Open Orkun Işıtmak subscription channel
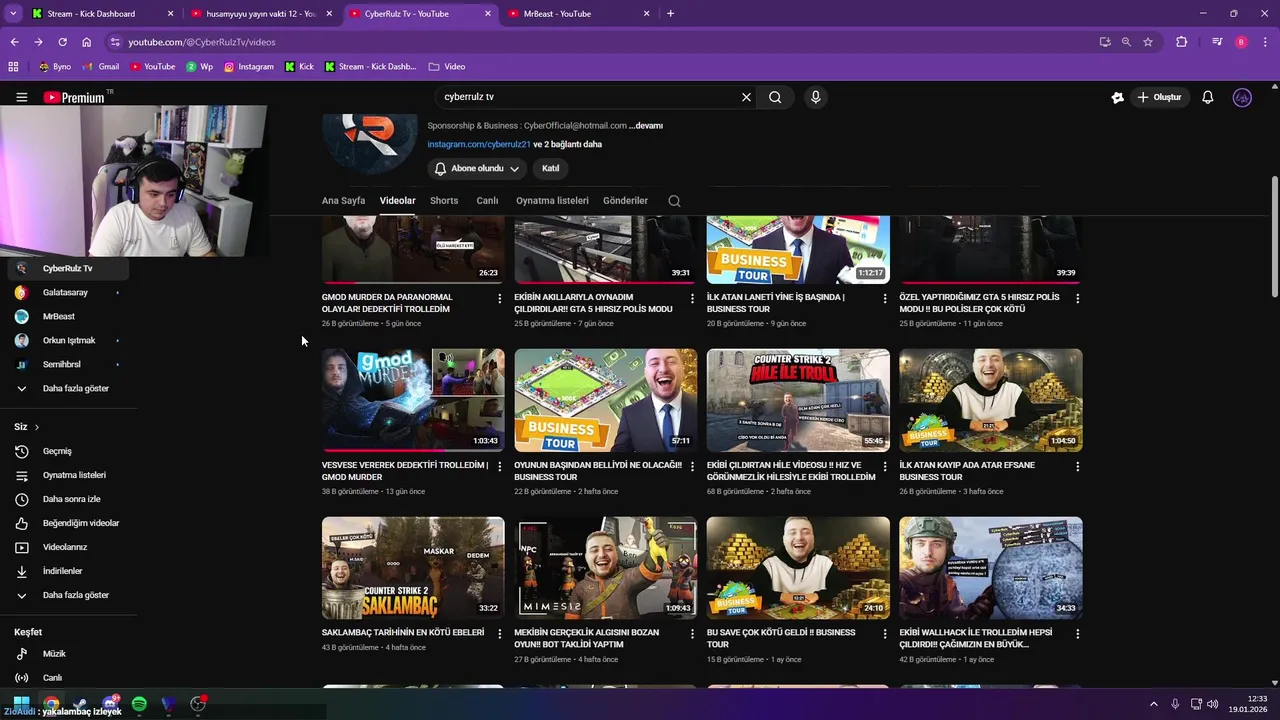The height and width of the screenshot is (720, 1280). tap(69, 341)
